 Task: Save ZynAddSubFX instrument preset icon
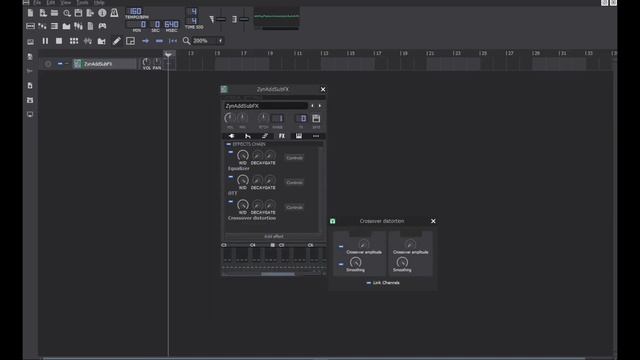[x=316, y=118]
